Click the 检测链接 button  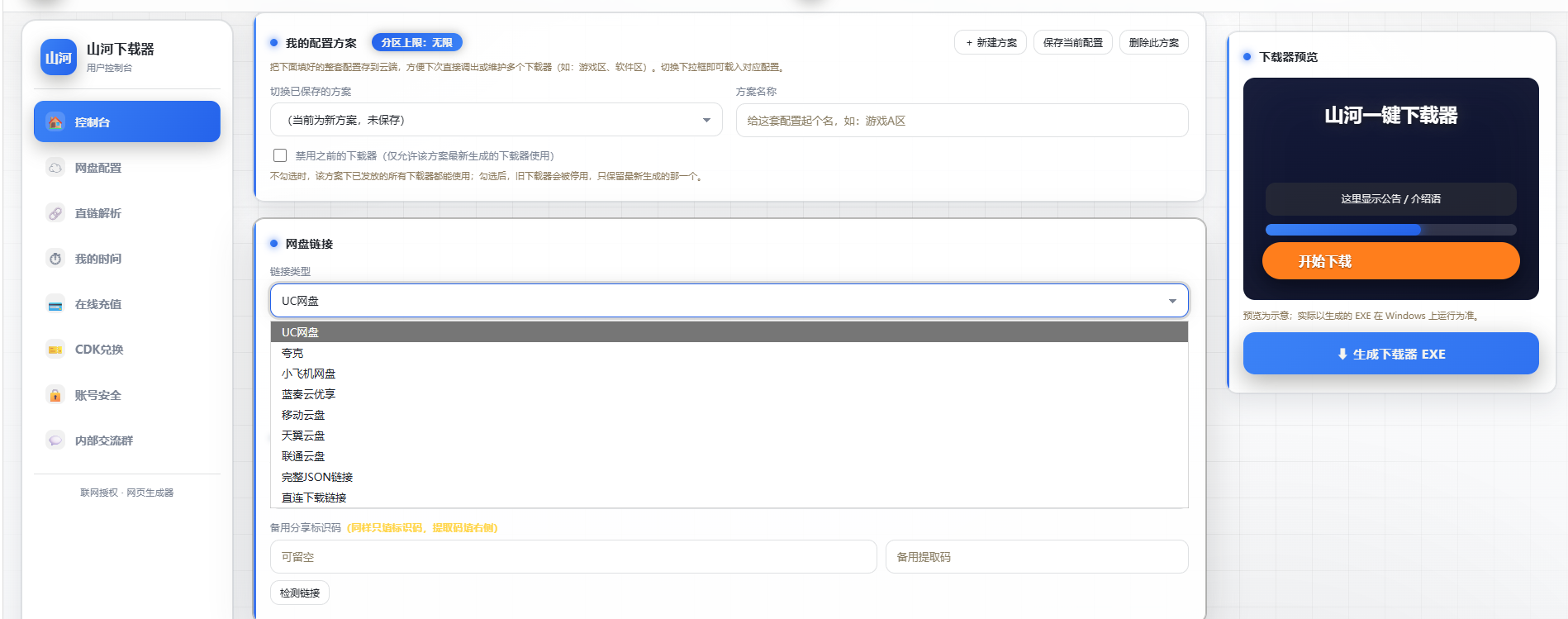[300, 593]
